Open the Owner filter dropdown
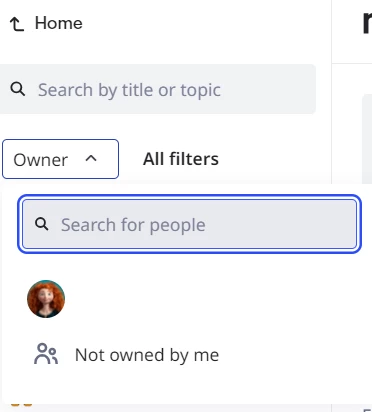372x412 pixels. pos(60,159)
